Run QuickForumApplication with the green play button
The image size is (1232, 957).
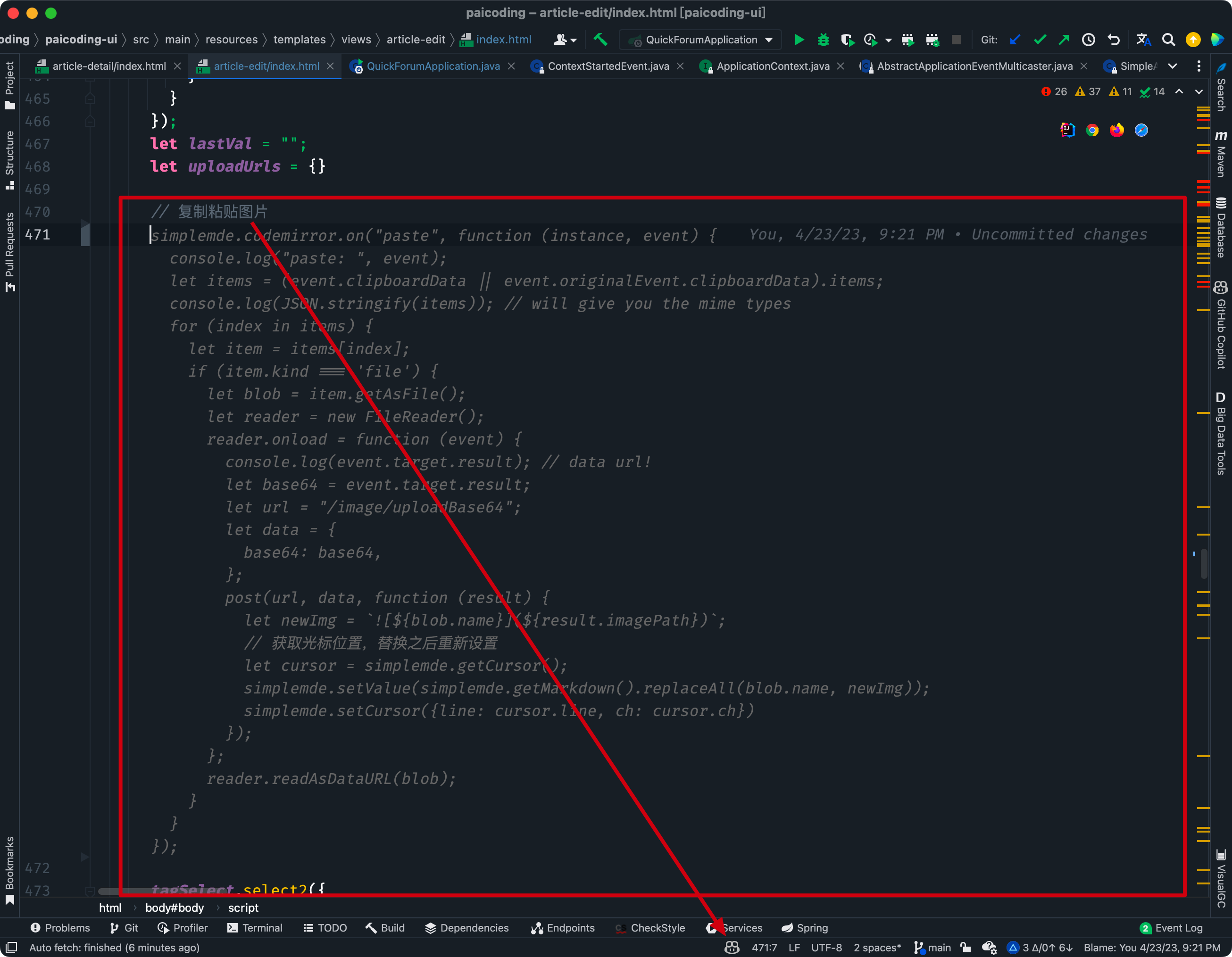click(x=799, y=40)
